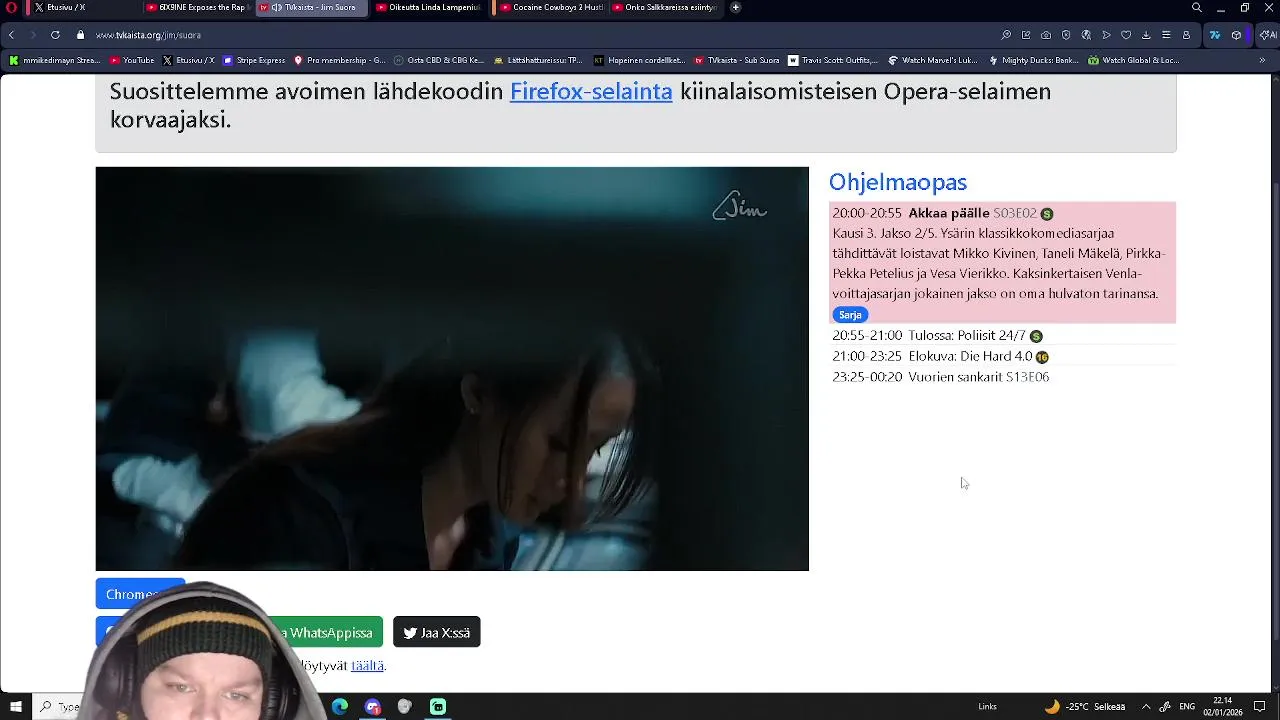This screenshot has height=720, width=1280.
Task: Follow the Firefox-selainta link
Action: (591, 91)
